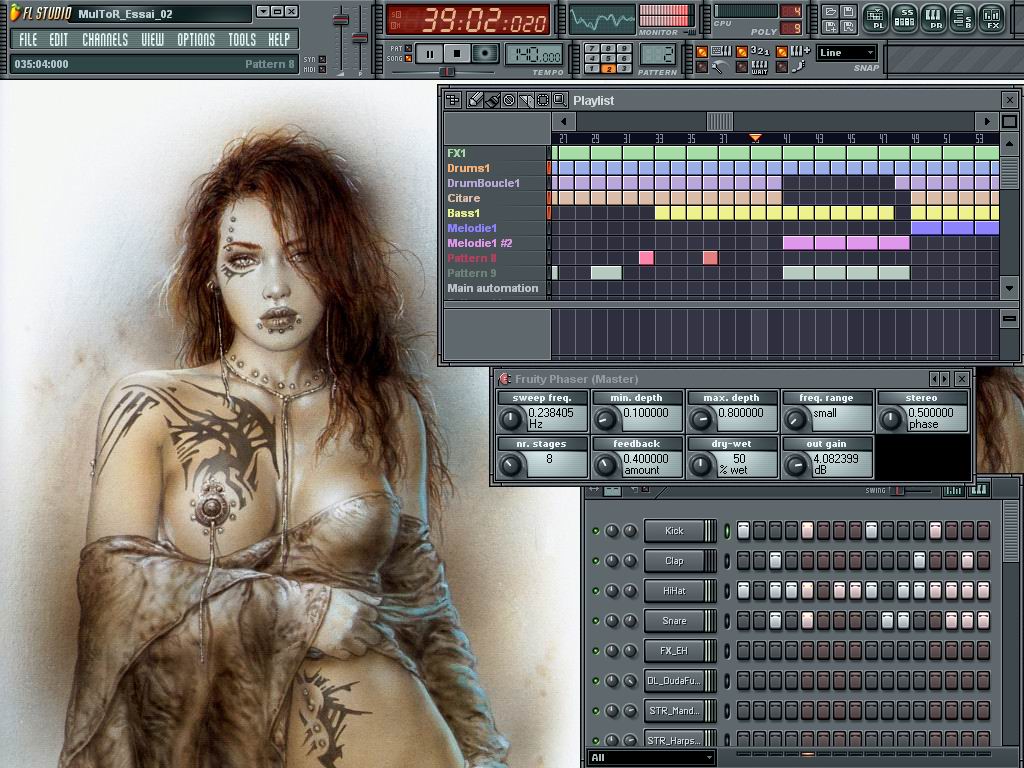
Task: Click the Snare channel button
Action: click(679, 621)
